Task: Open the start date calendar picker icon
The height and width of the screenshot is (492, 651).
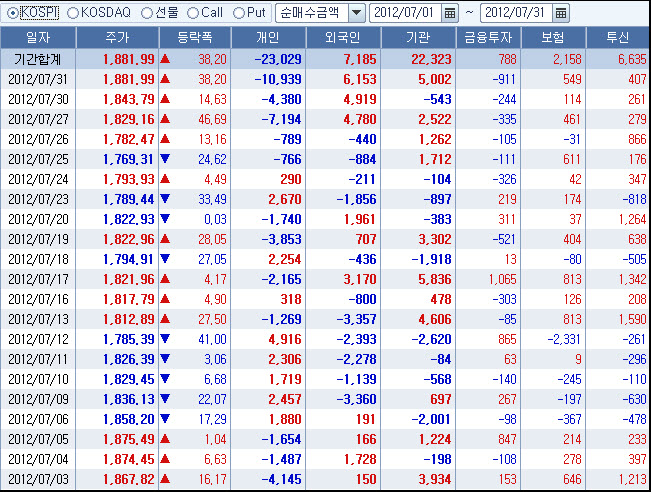Action: pyautogui.click(x=450, y=13)
